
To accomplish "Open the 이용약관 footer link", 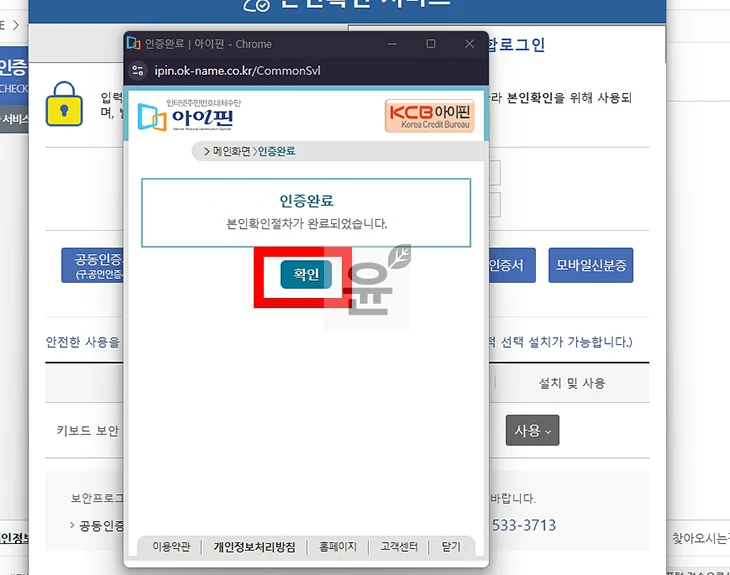I will pyautogui.click(x=171, y=547).
